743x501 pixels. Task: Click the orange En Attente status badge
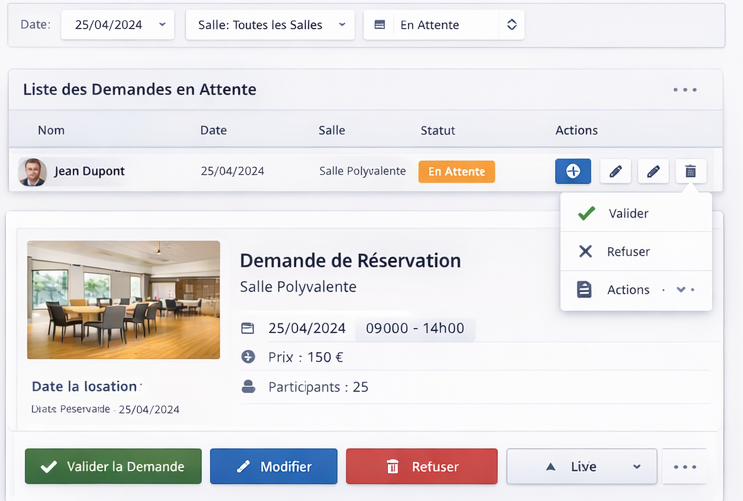coord(457,172)
